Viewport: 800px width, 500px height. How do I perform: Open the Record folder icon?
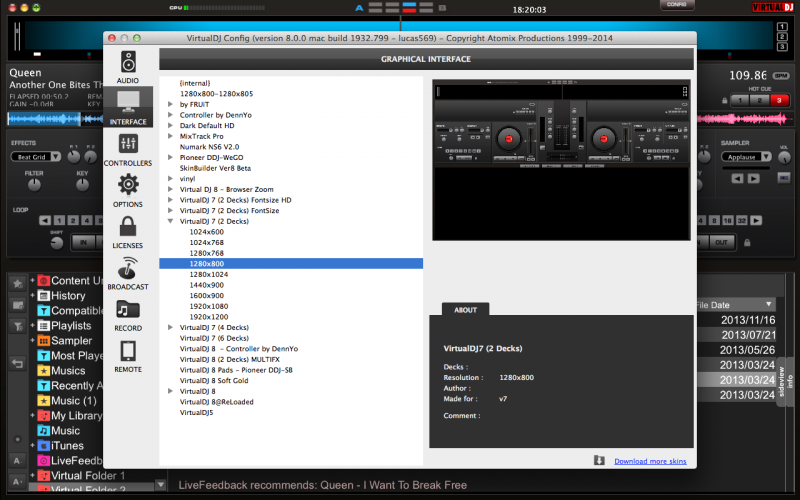pos(128,314)
